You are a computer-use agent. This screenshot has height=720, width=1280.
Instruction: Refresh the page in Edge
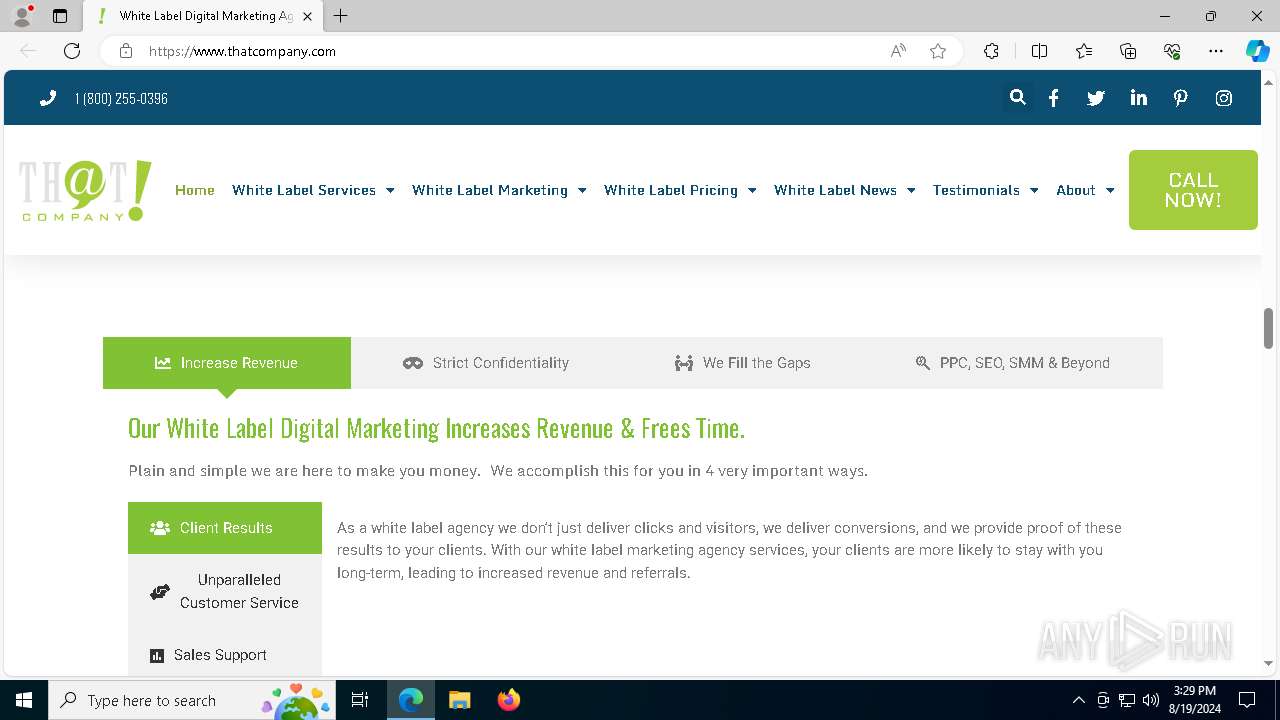(x=72, y=51)
